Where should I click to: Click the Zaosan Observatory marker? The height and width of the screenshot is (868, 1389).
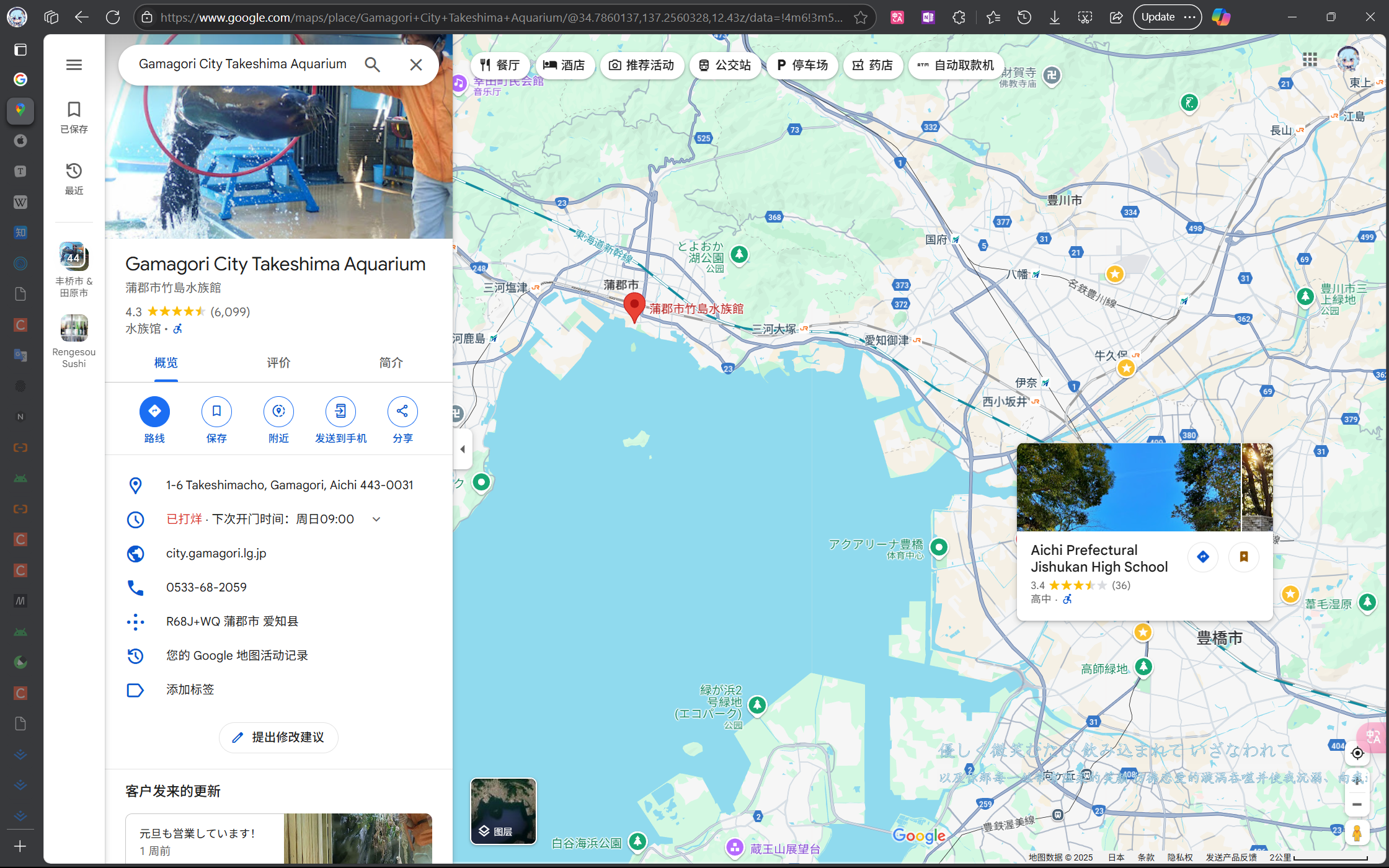[x=735, y=847]
